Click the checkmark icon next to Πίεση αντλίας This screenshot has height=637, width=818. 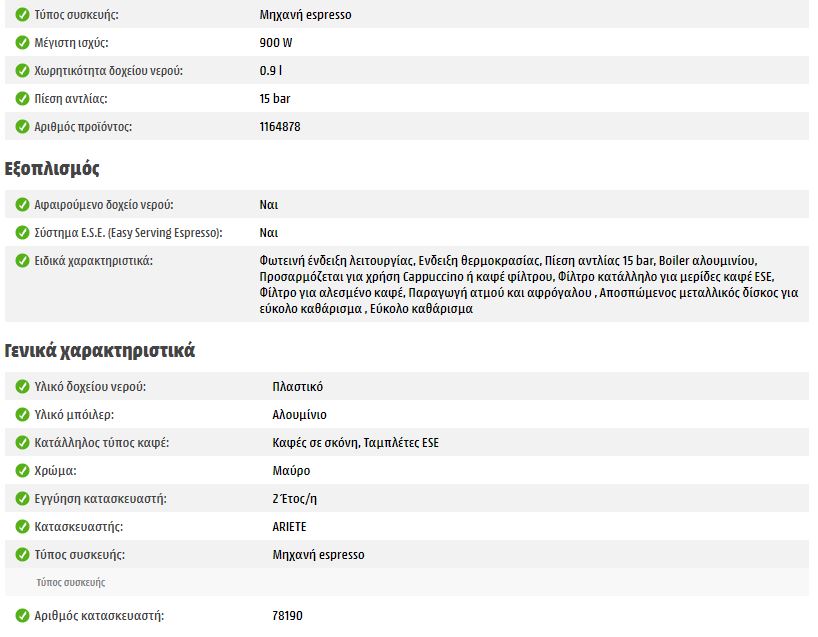pos(22,99)
